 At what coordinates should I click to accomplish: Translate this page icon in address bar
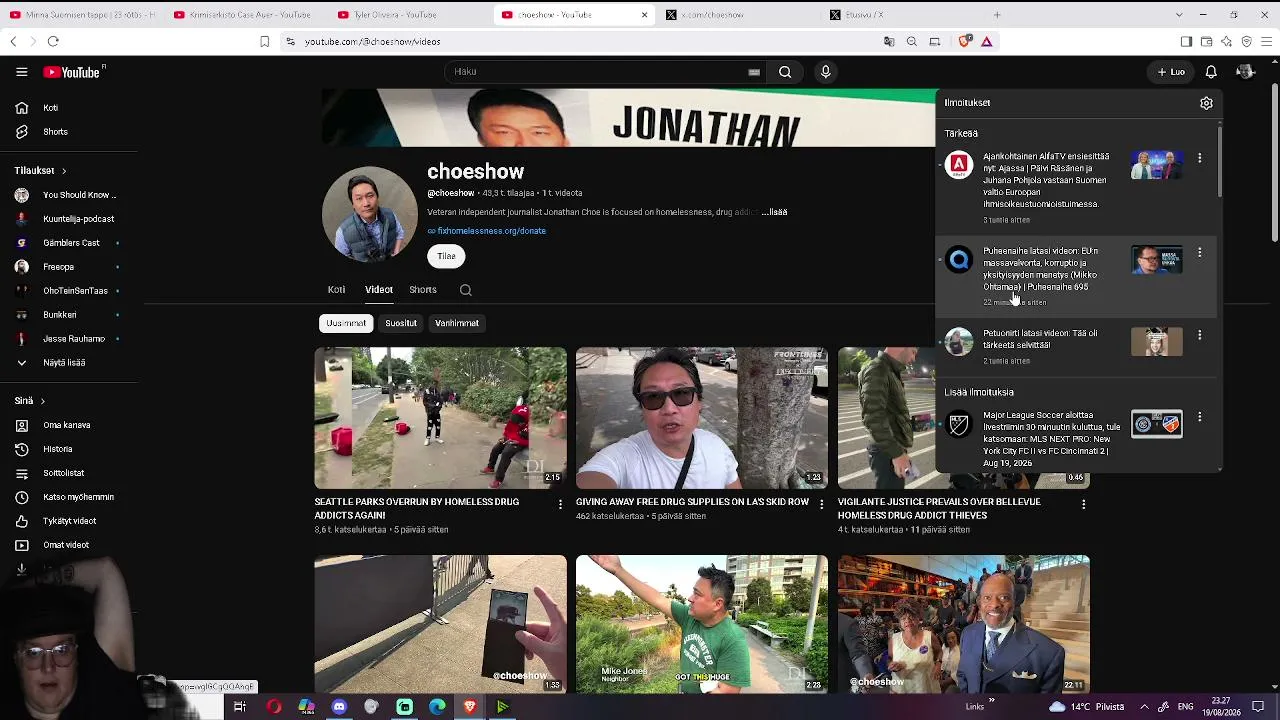pyautogui.click(x=889, y=41)
